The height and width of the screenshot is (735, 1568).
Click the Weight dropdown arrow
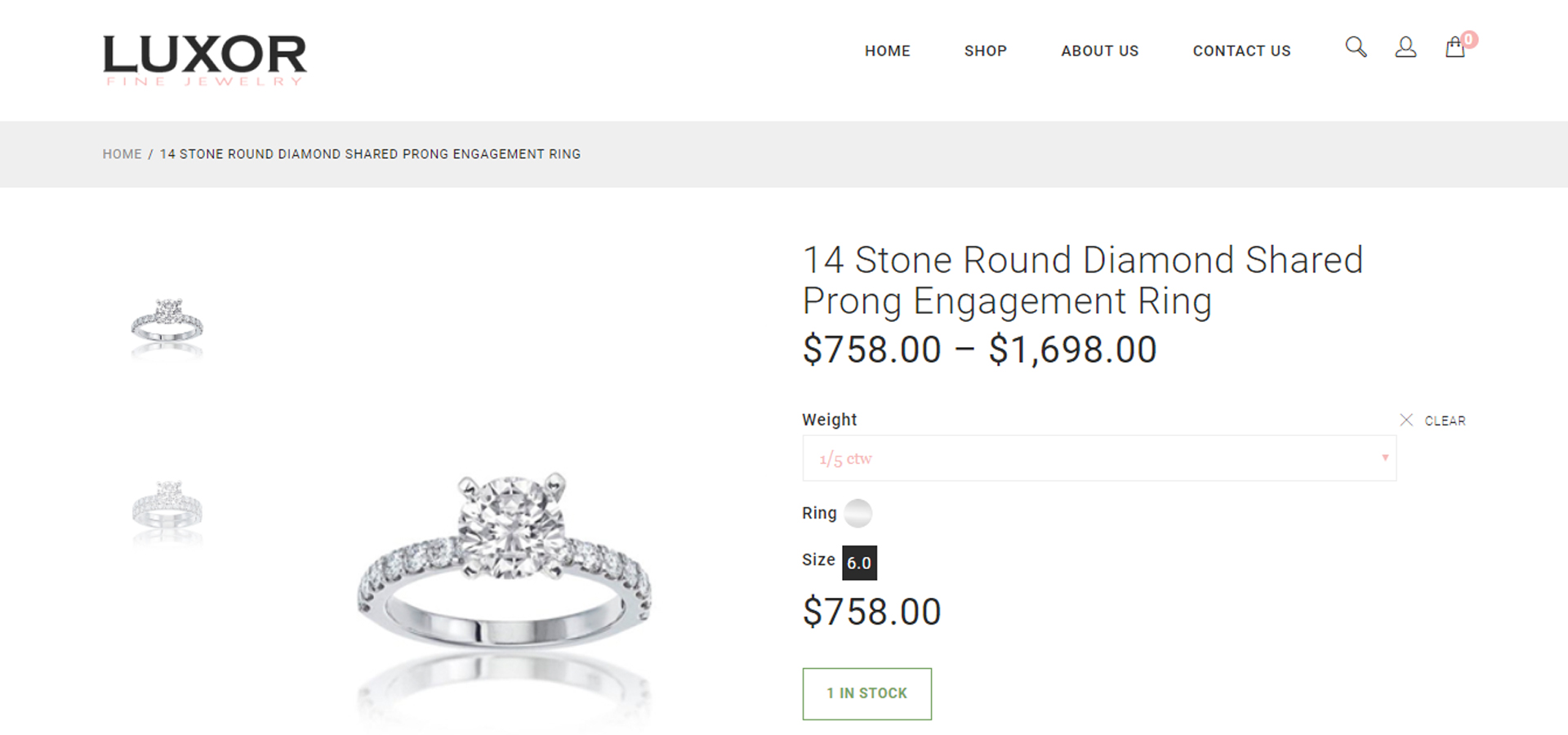[1385, 458]
